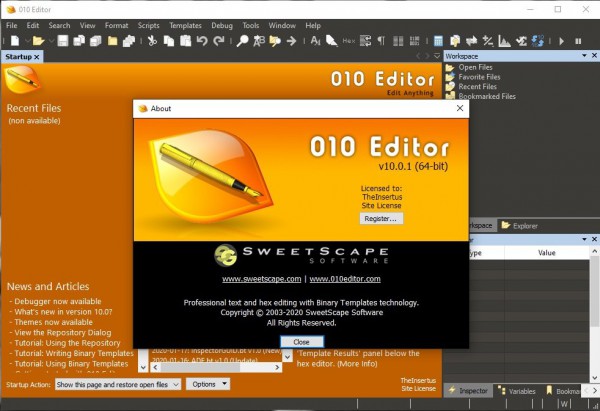Select the Cut scissors icon

[152, 41]
